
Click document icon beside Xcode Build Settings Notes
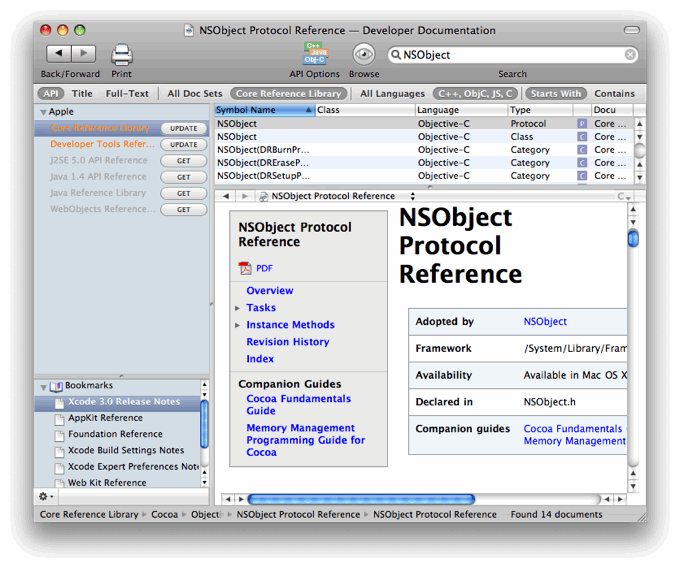pyautogui.click(x=59, y=451)
